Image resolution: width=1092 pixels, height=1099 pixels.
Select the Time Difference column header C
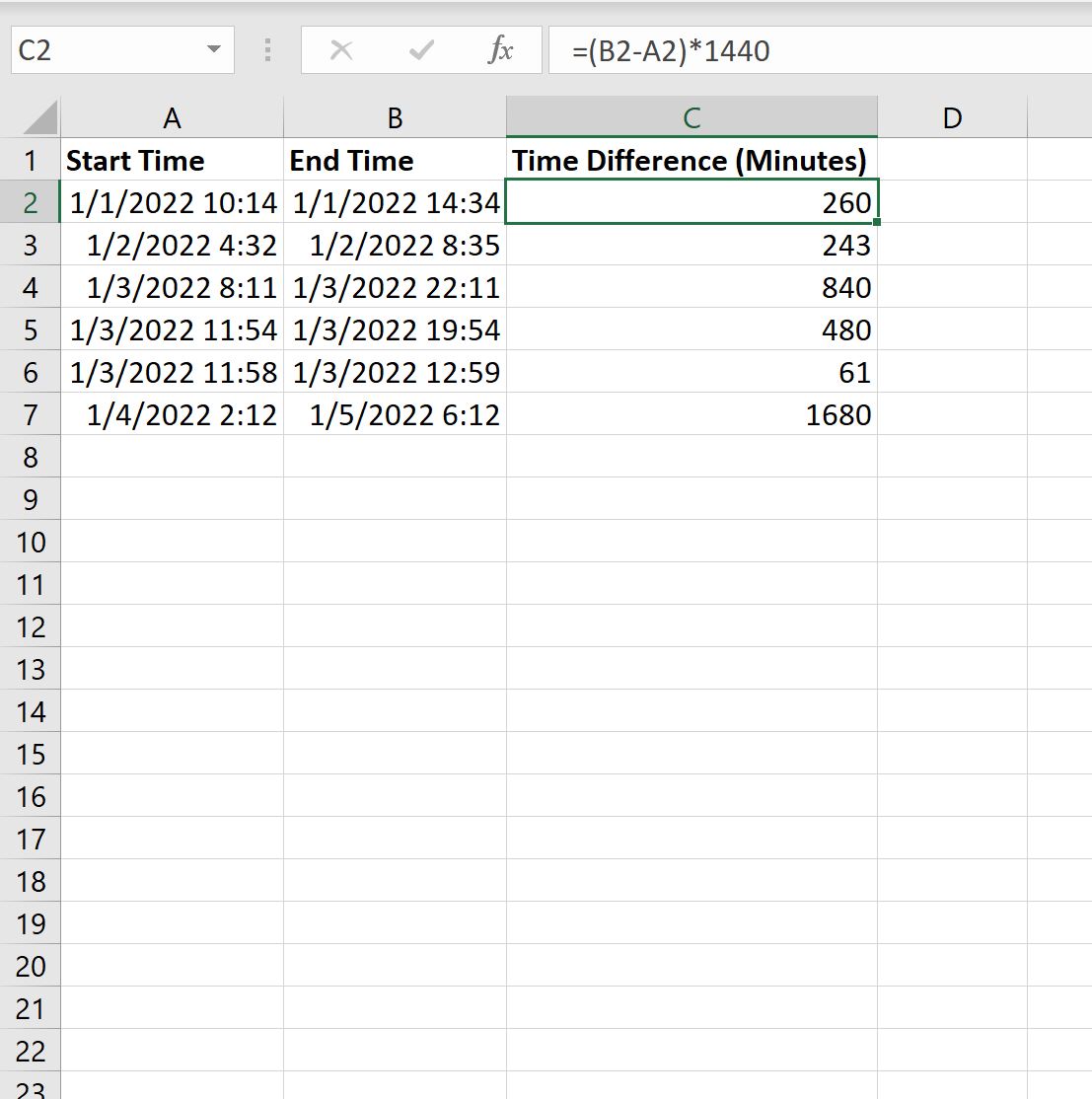coord(691,116)
